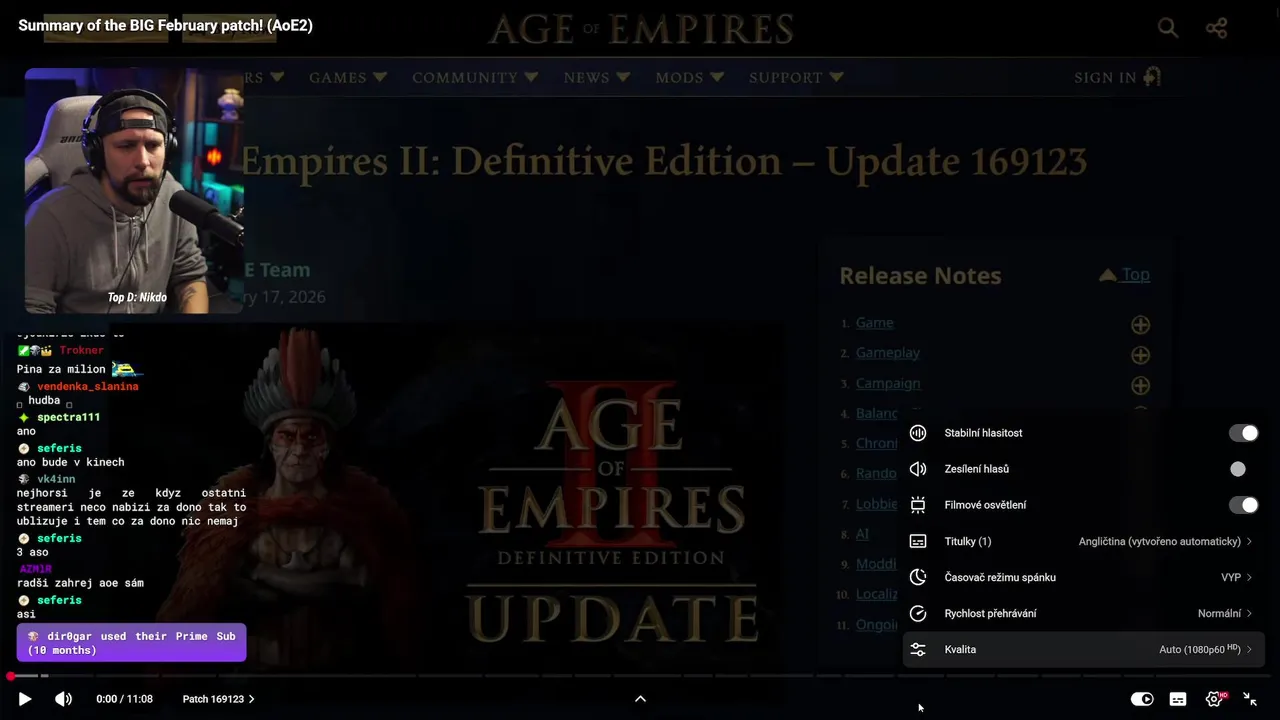
Task: Click username Trokner in chat
Action: click(81, 350)
